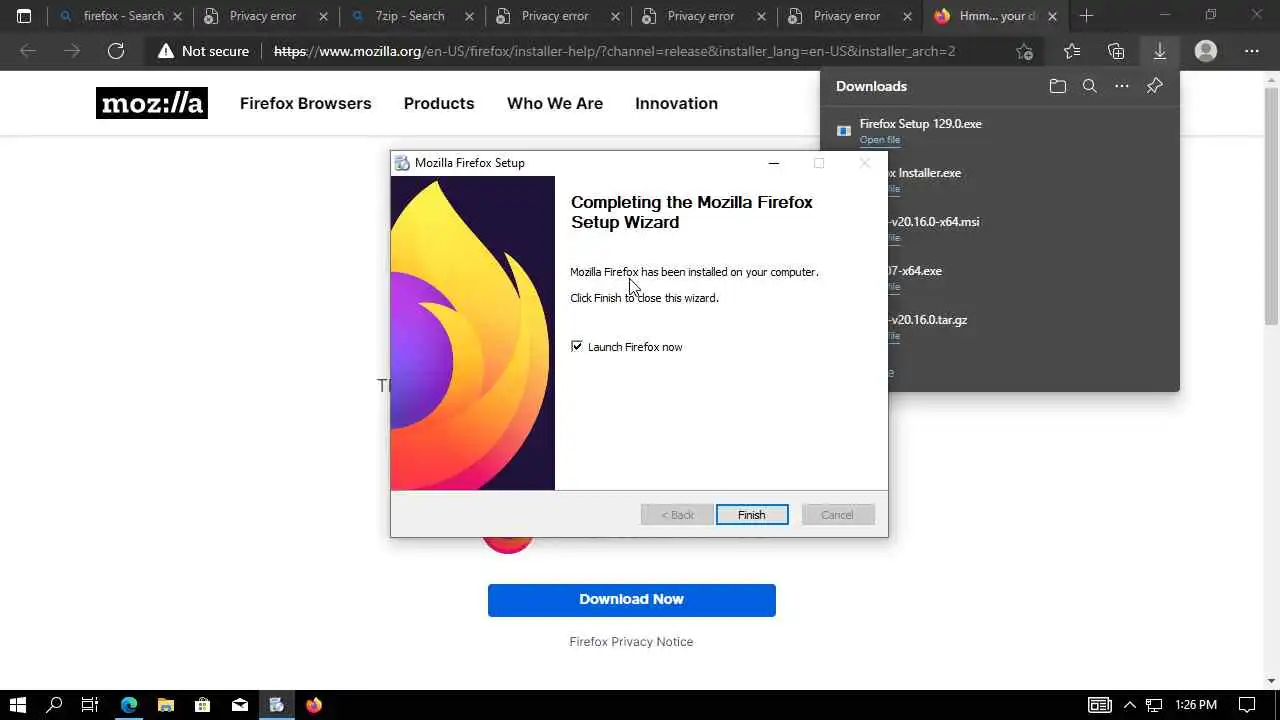Open Edge Settings and more menu
This screenshot has height=720, width=1280.
[x=1252, y=51]
